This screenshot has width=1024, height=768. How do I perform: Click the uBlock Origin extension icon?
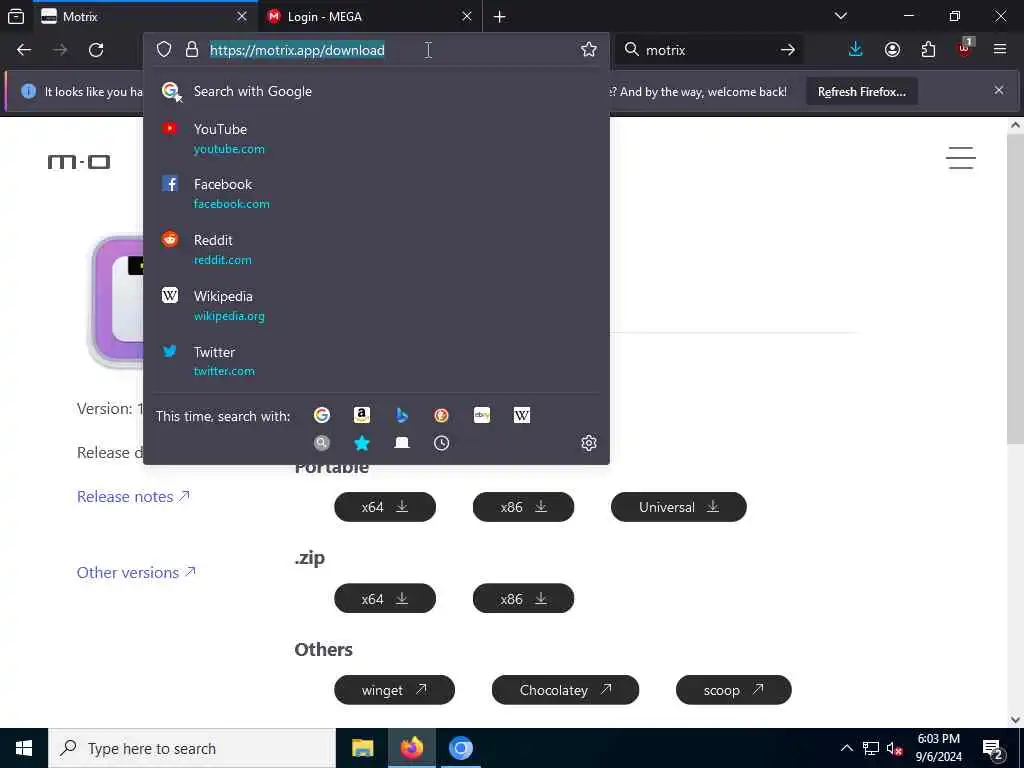point(965,49)
